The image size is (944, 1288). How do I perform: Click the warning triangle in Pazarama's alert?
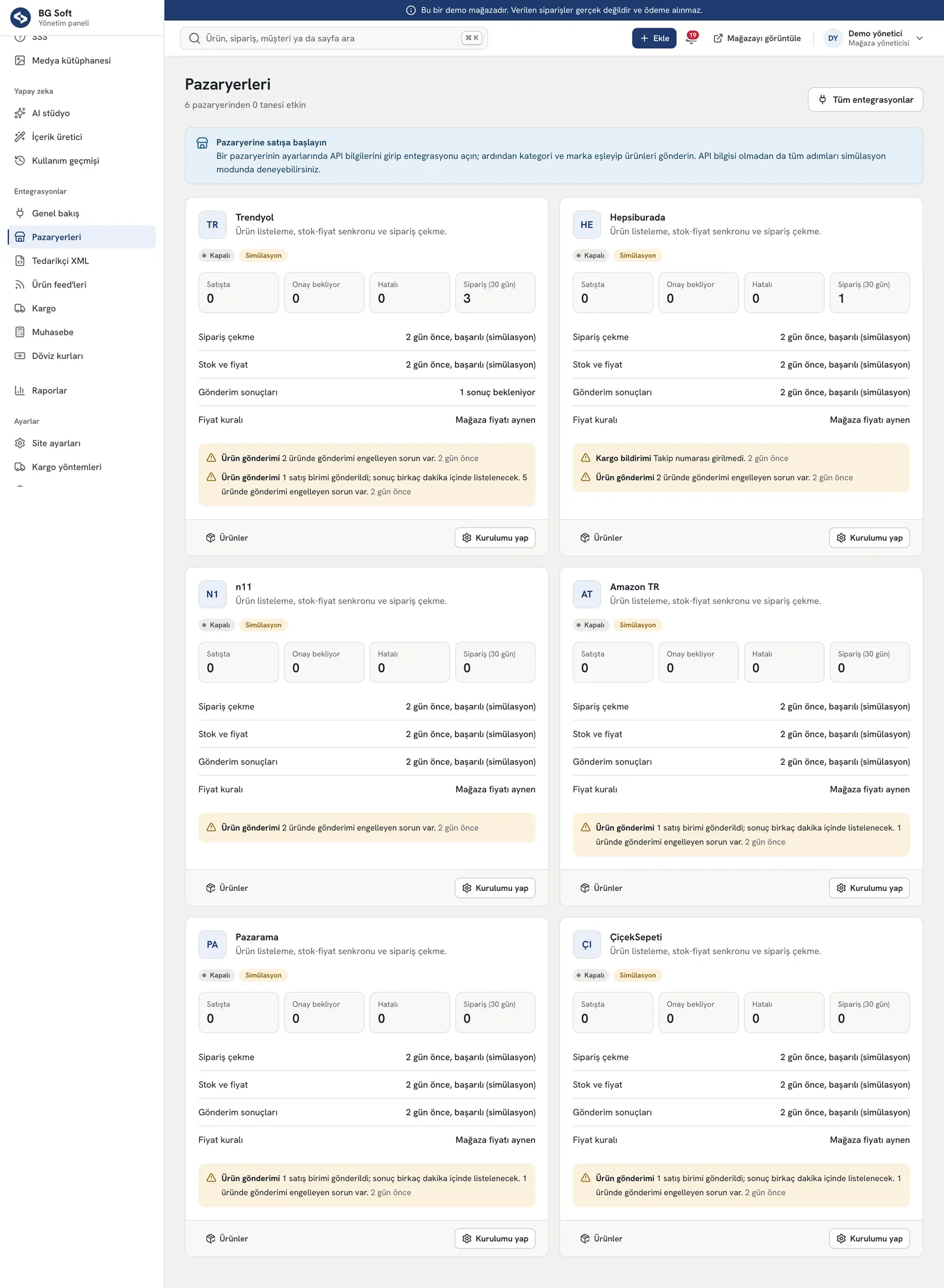point(211,1178)
